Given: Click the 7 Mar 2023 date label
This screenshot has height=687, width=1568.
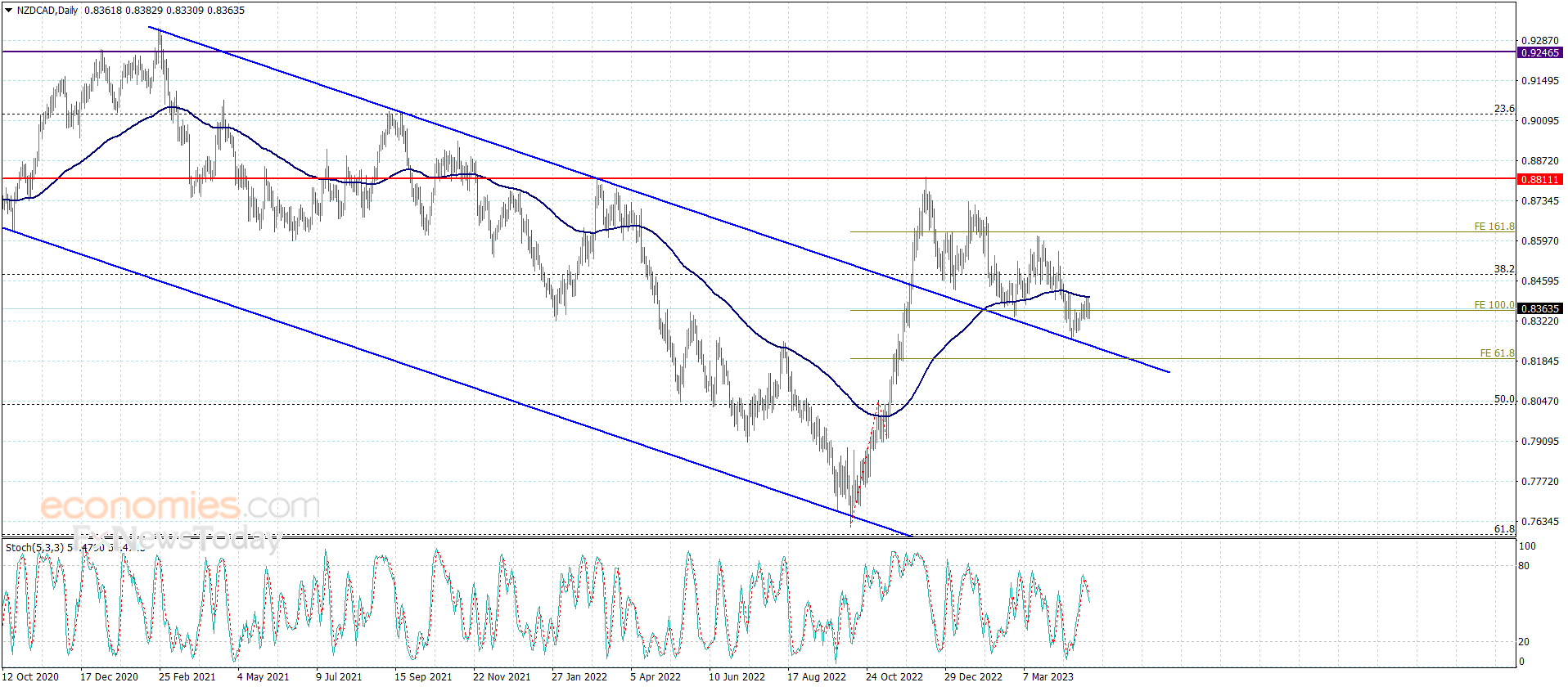Looking at the screenshot, I should tap(1048, 676).
